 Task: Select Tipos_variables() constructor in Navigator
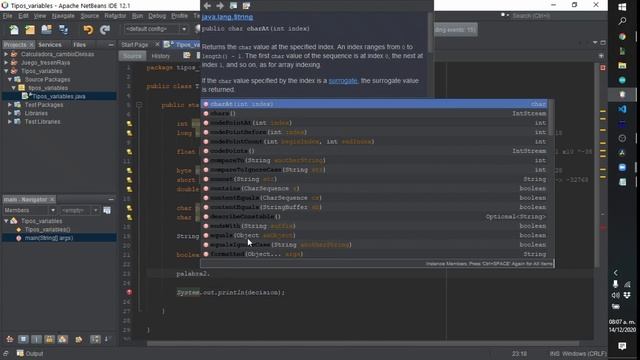tap(47, 229)
